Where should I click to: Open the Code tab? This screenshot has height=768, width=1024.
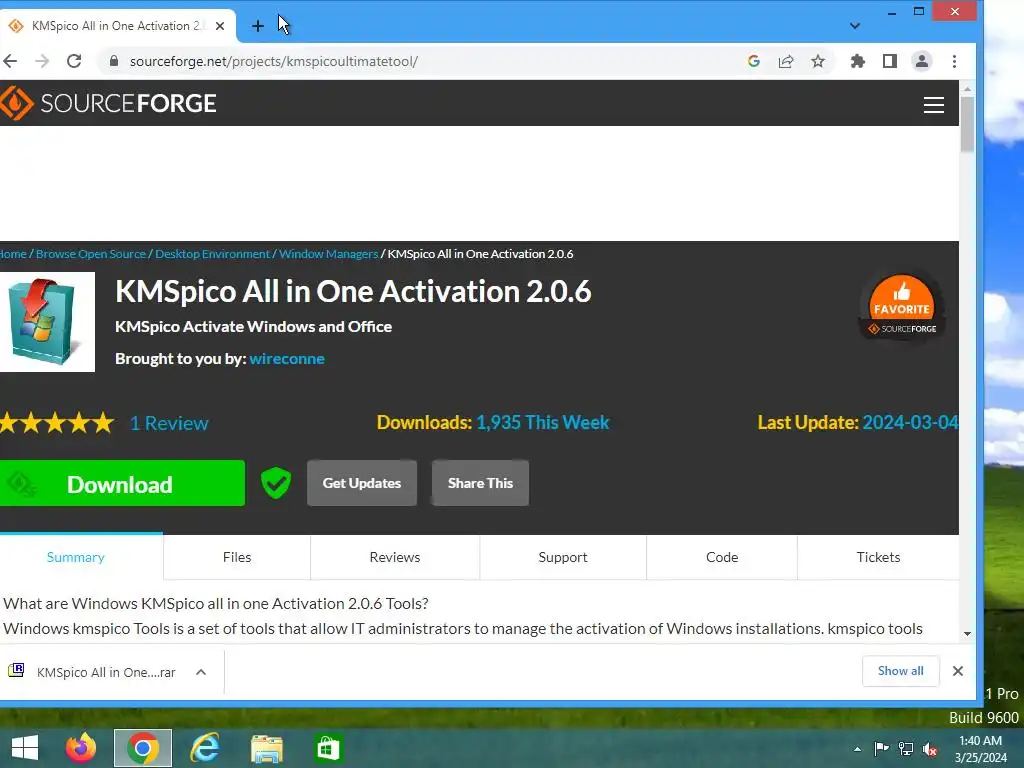pos(722,557)
